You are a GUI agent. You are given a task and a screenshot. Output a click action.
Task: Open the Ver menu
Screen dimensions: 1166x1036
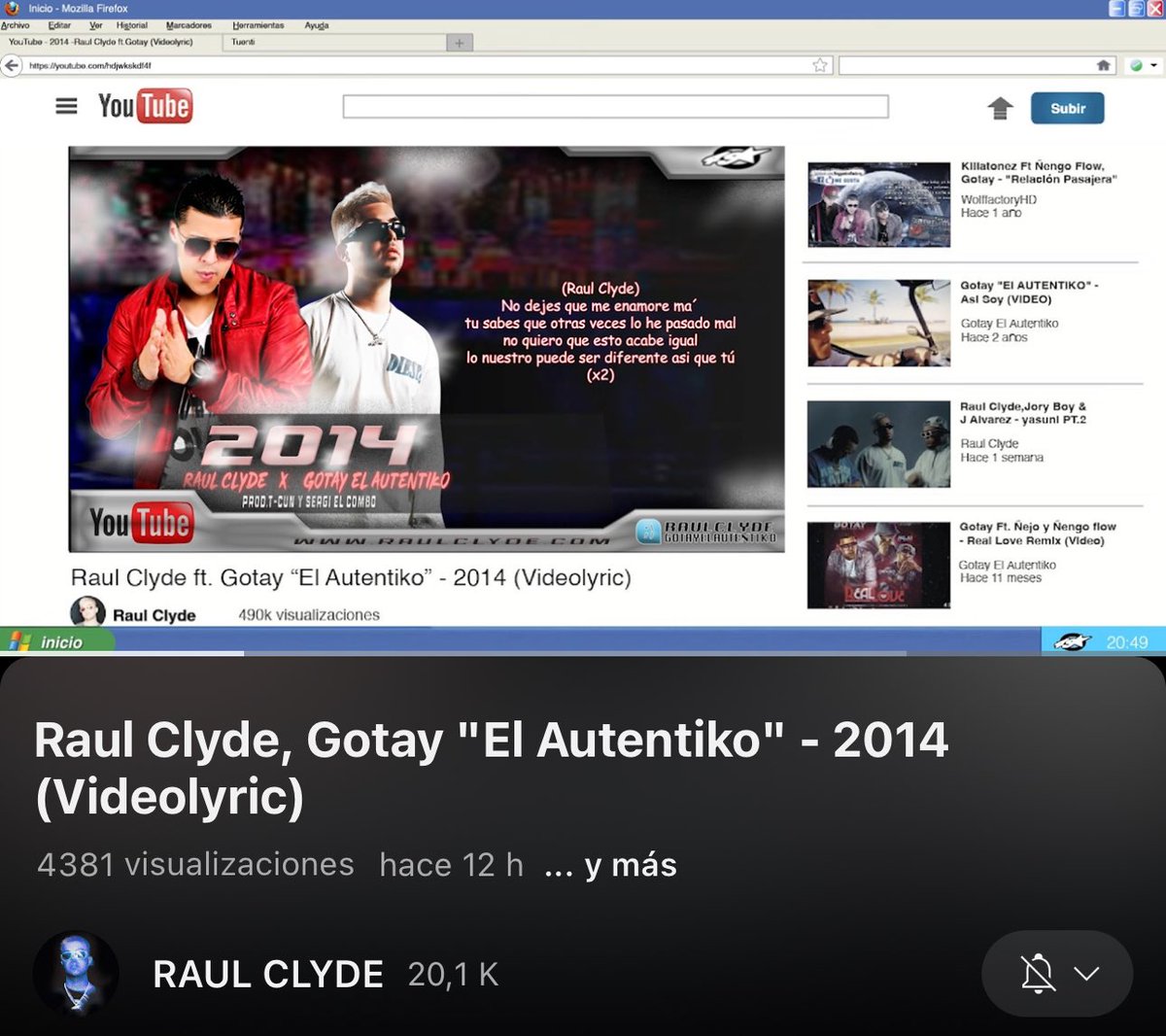95,25
